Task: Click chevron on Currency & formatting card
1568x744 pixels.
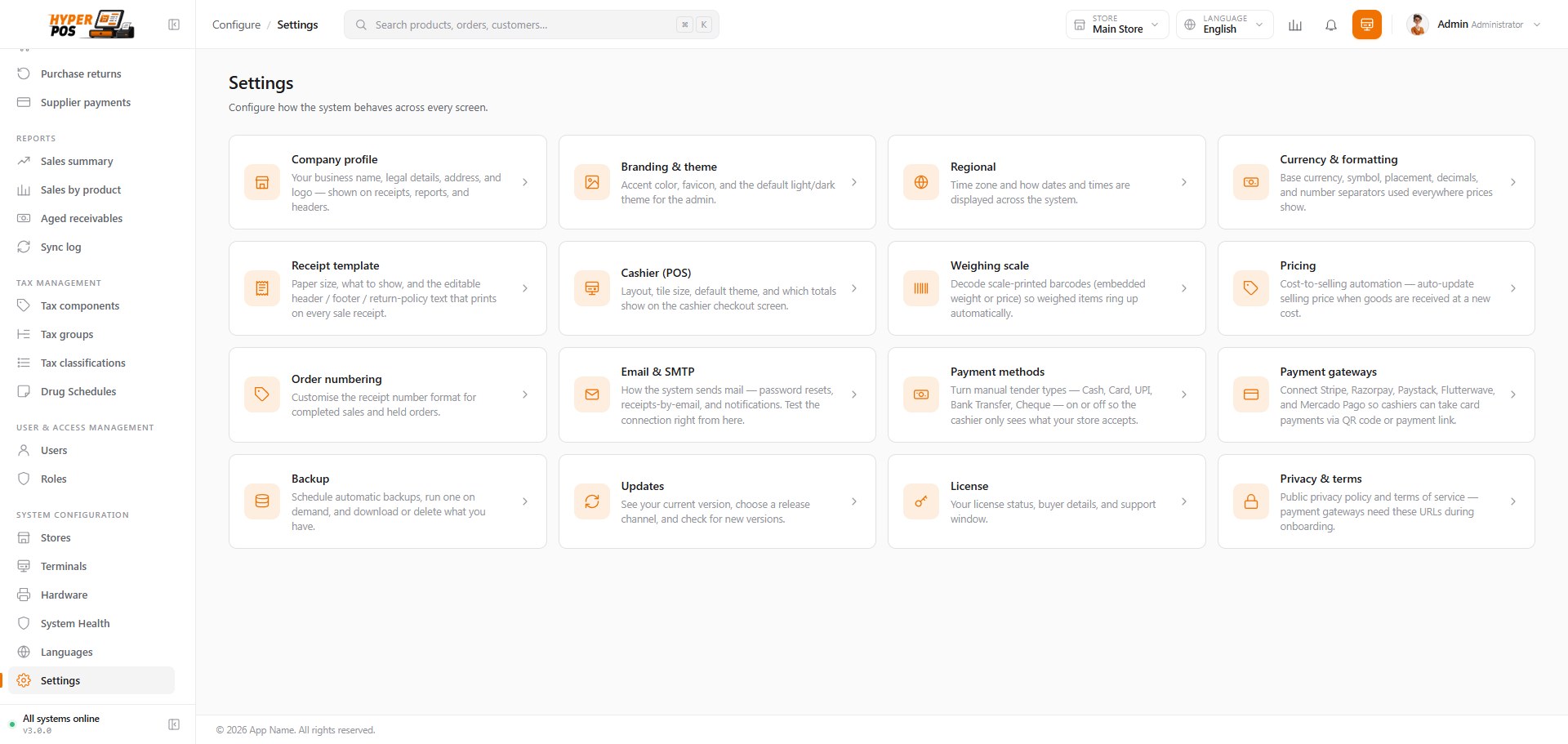Action: tap(1513, 182)
